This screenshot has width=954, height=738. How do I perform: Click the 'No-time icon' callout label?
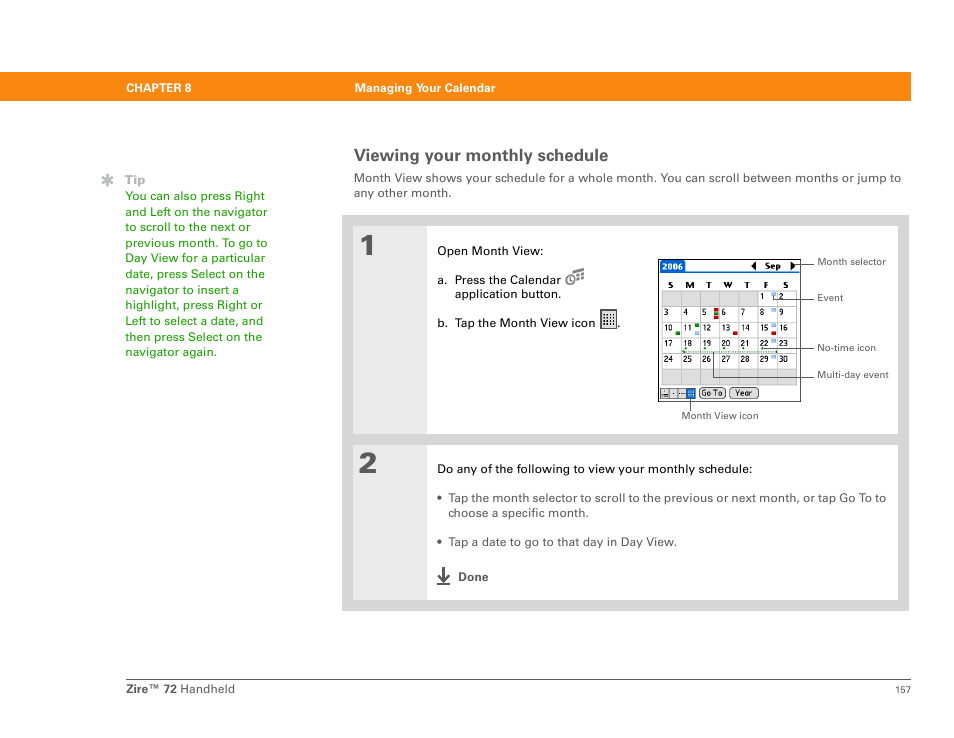pyautogui.click(x=846, y=347)
